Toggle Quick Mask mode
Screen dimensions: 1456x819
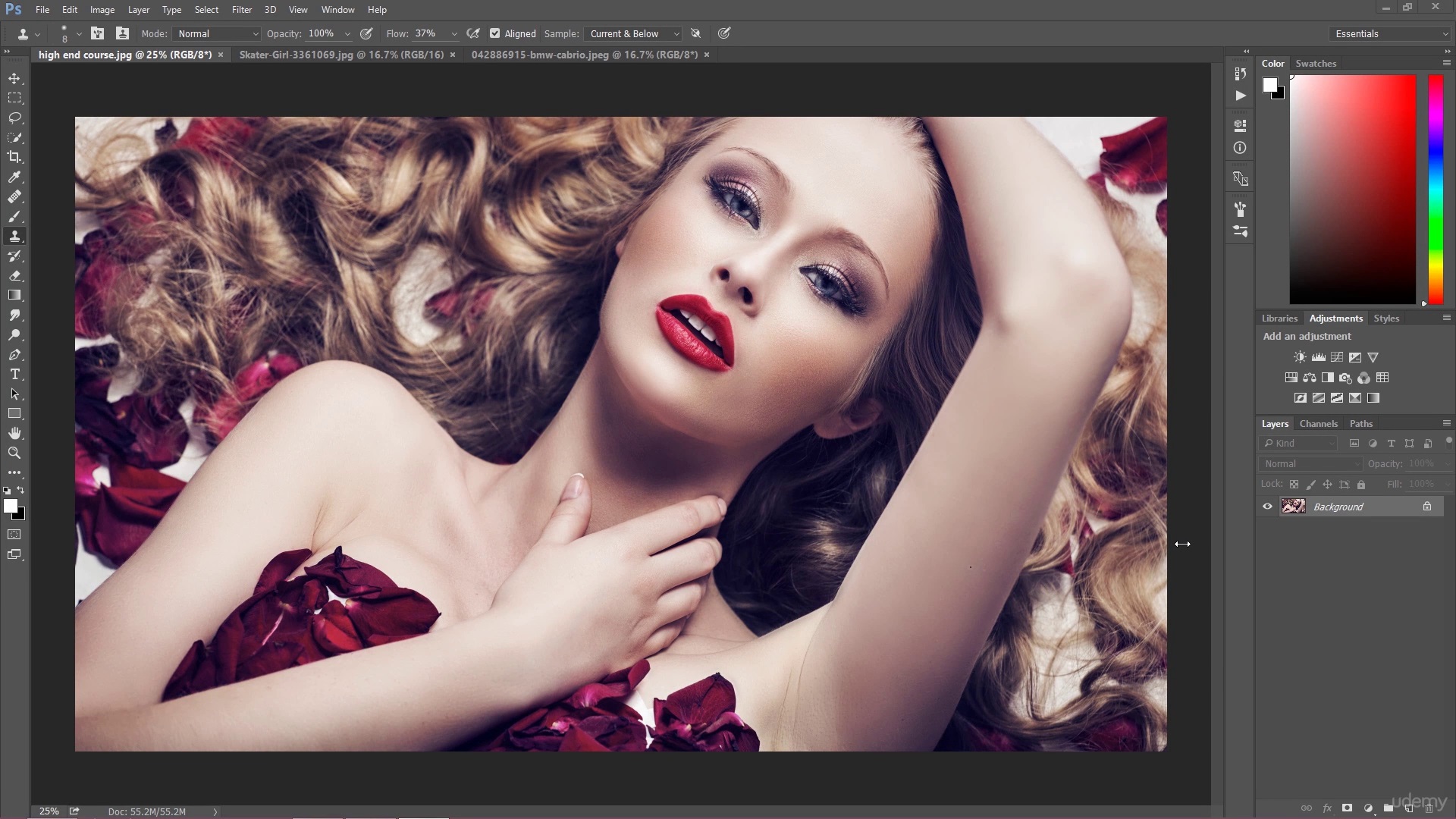[x=14, y=535]
